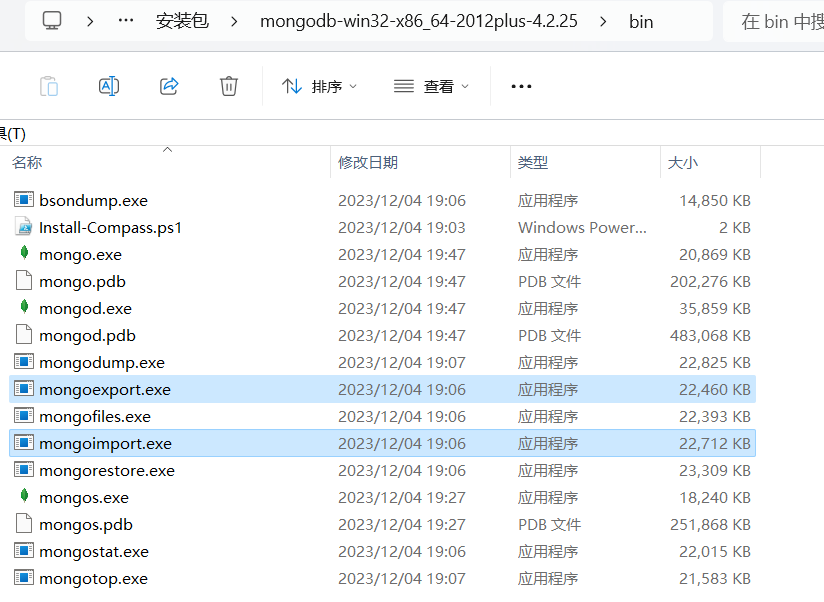Click the date 2023/12/04 19:03

coord(402,227)
